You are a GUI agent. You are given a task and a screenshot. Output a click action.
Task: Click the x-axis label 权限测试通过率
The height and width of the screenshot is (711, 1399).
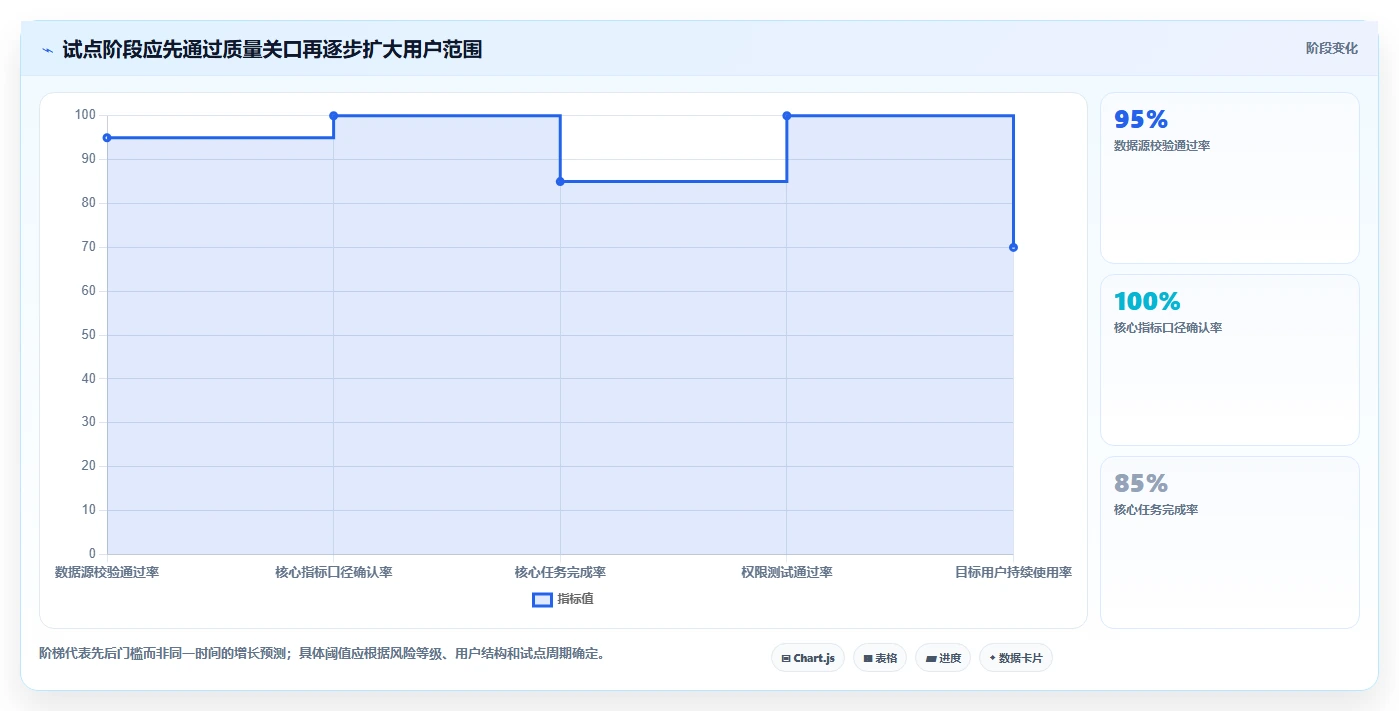coord(787,573)
